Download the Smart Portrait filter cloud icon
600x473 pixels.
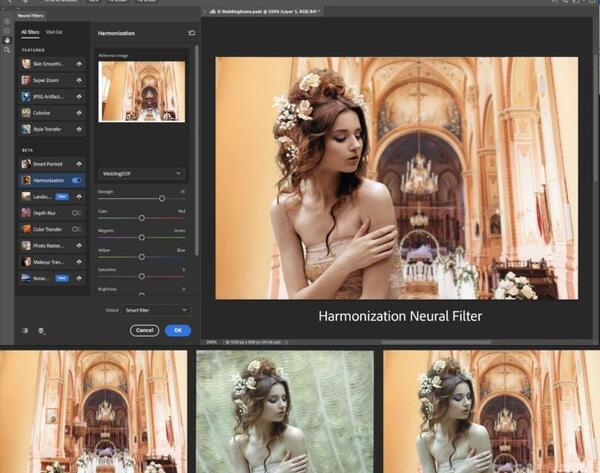click(79, 164)
